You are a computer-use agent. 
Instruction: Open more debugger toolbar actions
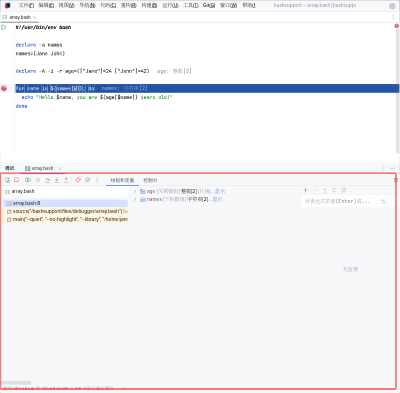pyautogui.click(x=97, y=180)
